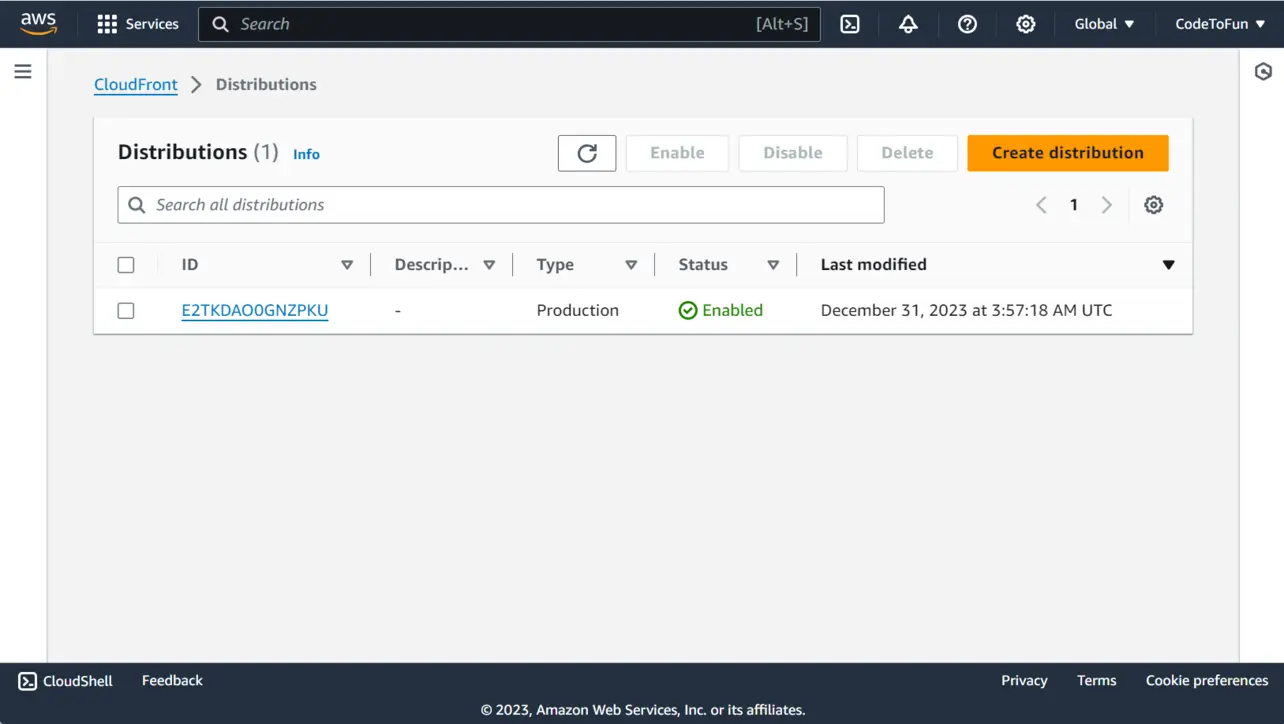
Task: Click the CloudFront breadcrumb link
Action: (x=136, y=85)
